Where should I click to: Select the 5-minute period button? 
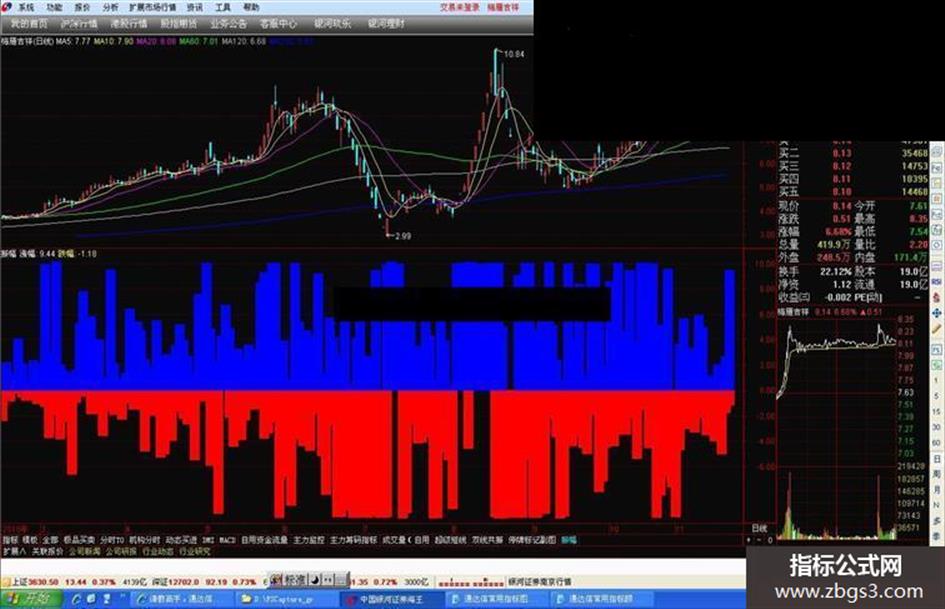coord(937,396)
